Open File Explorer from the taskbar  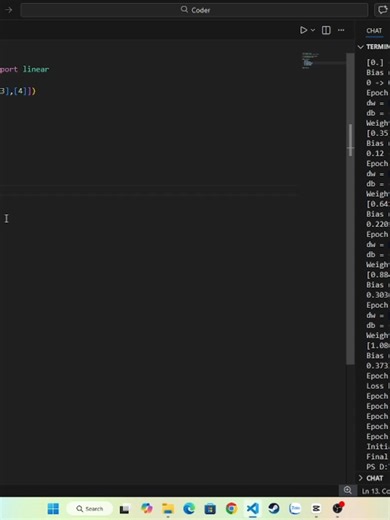[168, 509]
